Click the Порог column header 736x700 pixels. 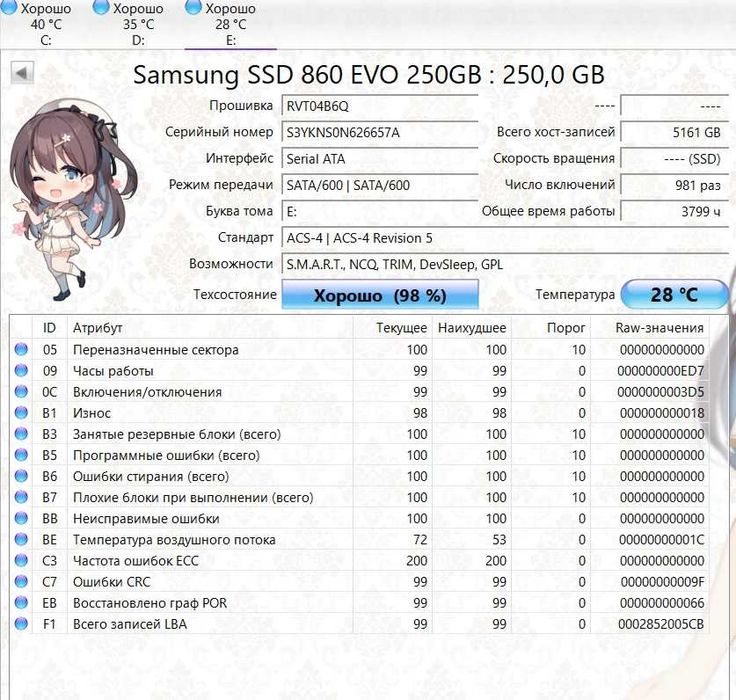coord(551,328)
